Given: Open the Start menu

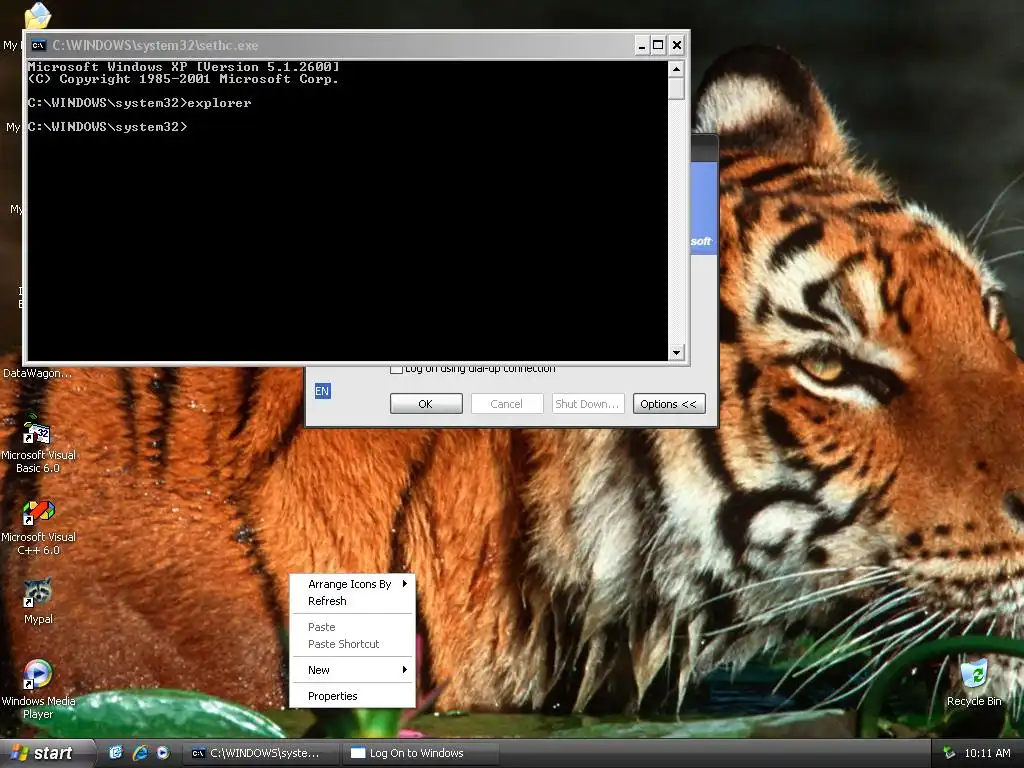Looking at the screenshot, I should 47,753.
